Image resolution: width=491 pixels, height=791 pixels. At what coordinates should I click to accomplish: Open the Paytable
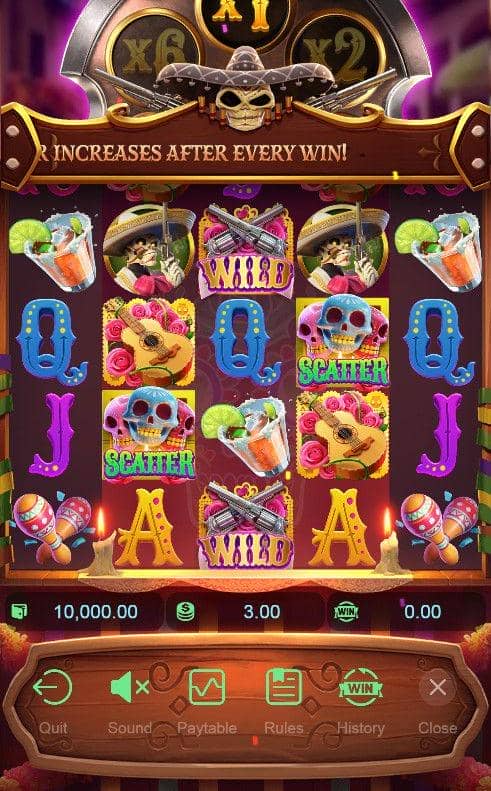click(x=207, y=687)
